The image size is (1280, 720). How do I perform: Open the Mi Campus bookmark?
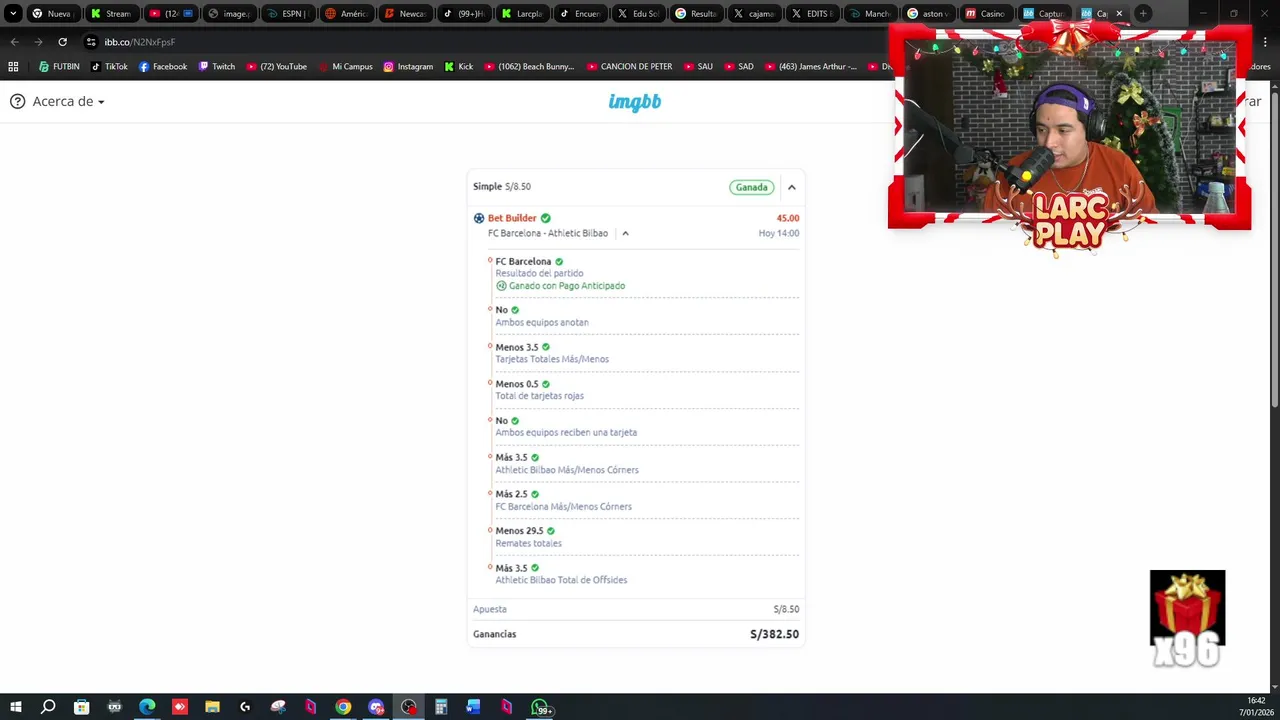(x=345, y=67)
